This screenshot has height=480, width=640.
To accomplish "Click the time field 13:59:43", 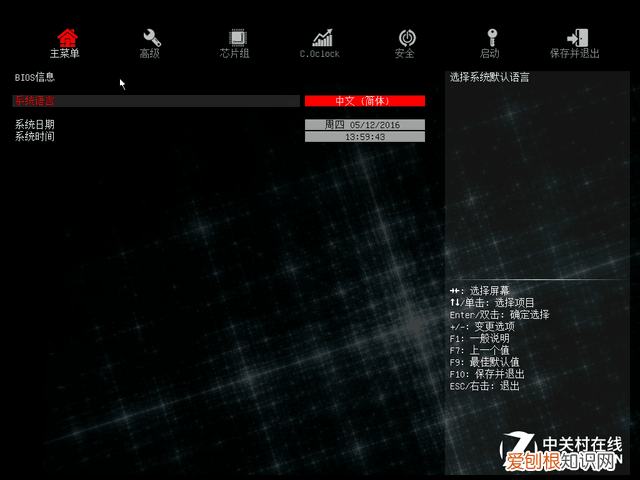I will 364,137.
